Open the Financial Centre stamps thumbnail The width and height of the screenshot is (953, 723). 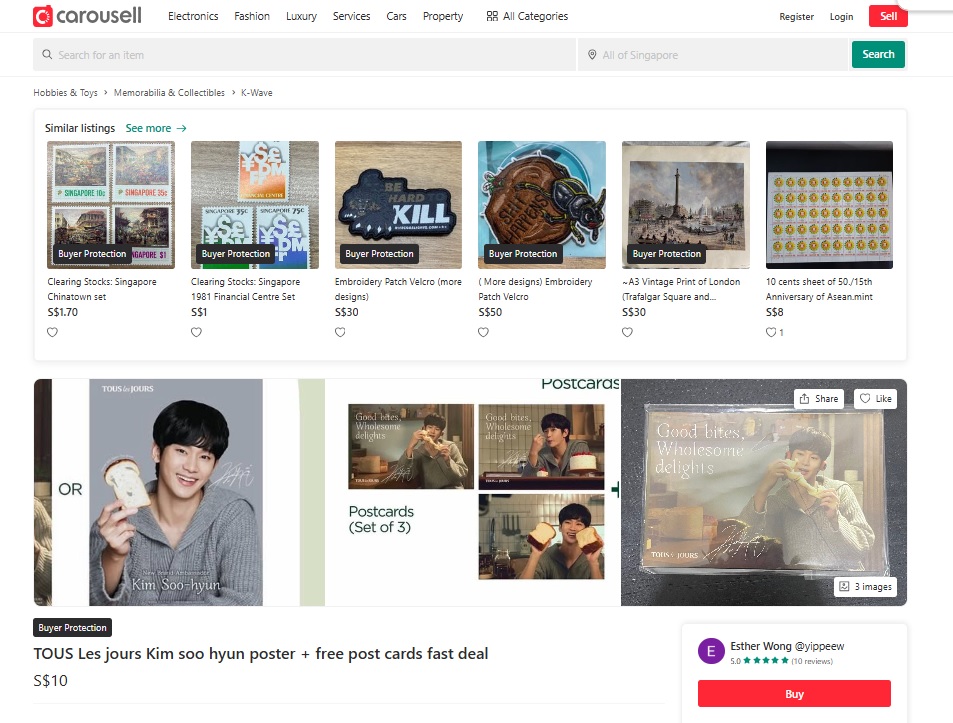pos(255,205)
